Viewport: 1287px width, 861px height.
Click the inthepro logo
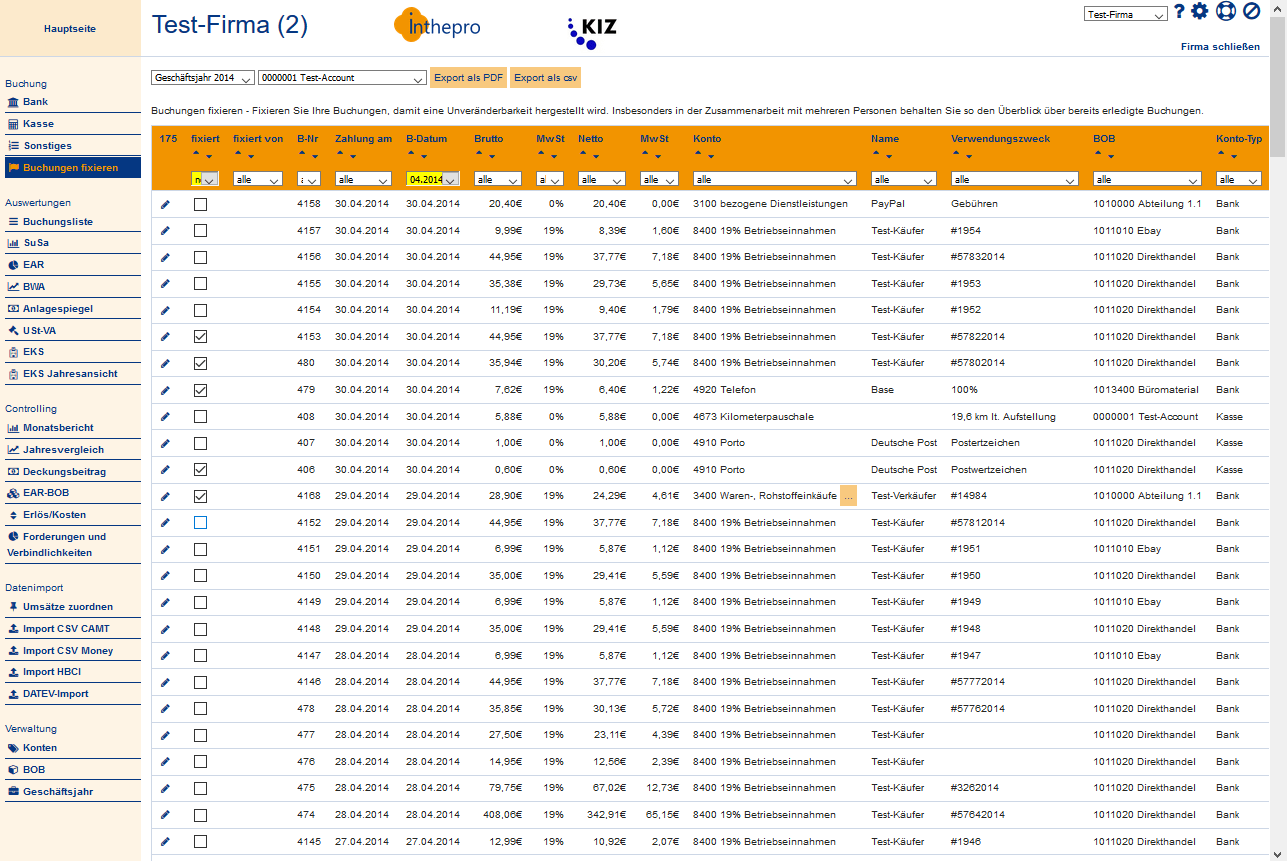click(x=437, y=27)
